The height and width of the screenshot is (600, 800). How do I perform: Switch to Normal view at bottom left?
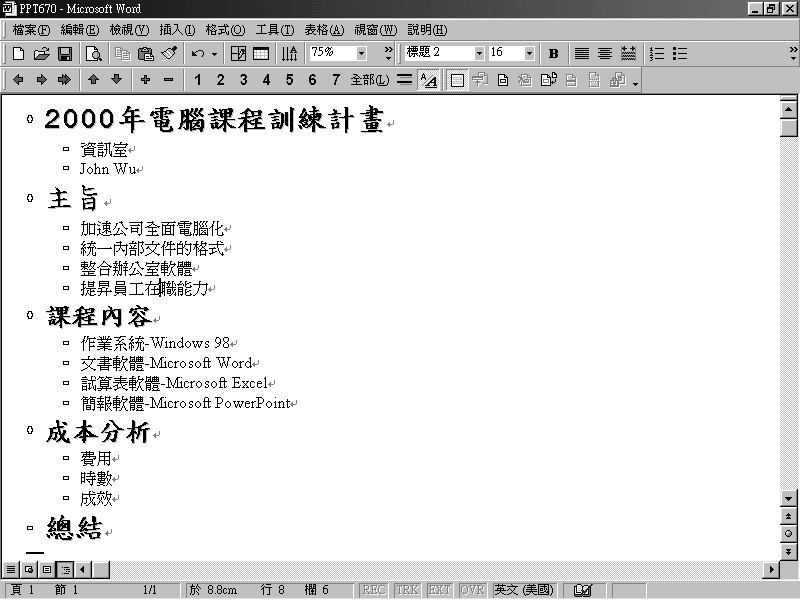(11, 569)
